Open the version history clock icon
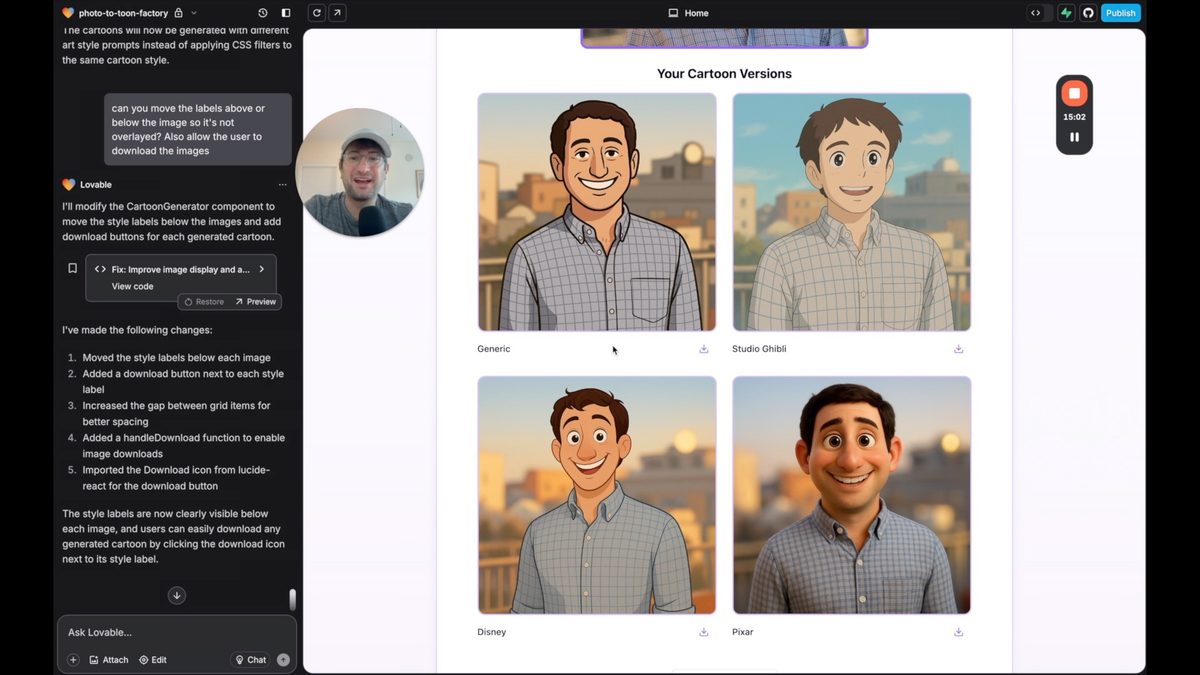The width and height of the screenshot is (1200, 675). pyautogui.click(x=262, y=13)
